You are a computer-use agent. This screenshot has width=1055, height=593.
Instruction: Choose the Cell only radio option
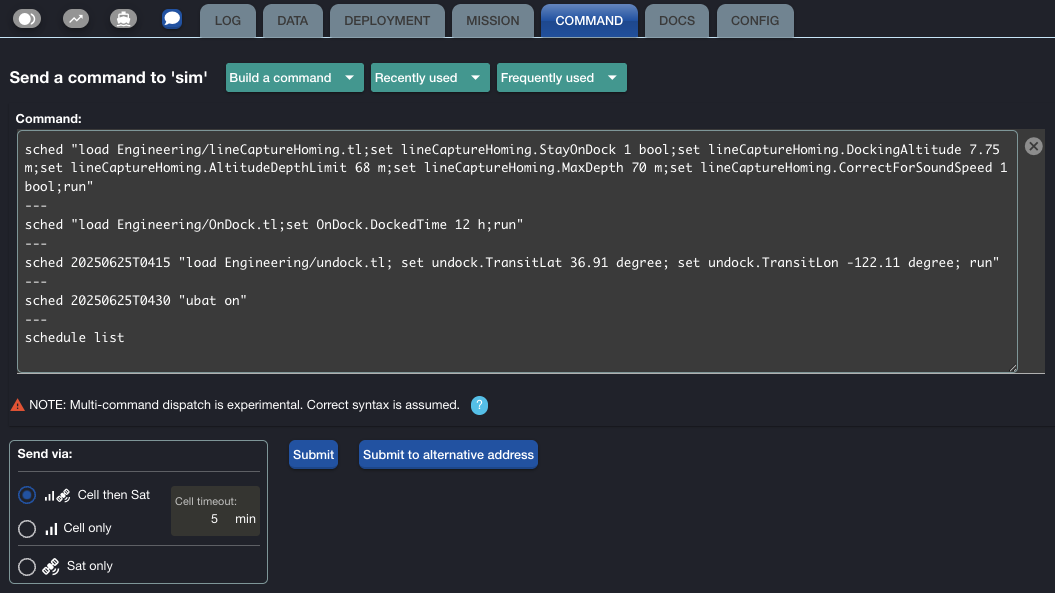[27, 528]
